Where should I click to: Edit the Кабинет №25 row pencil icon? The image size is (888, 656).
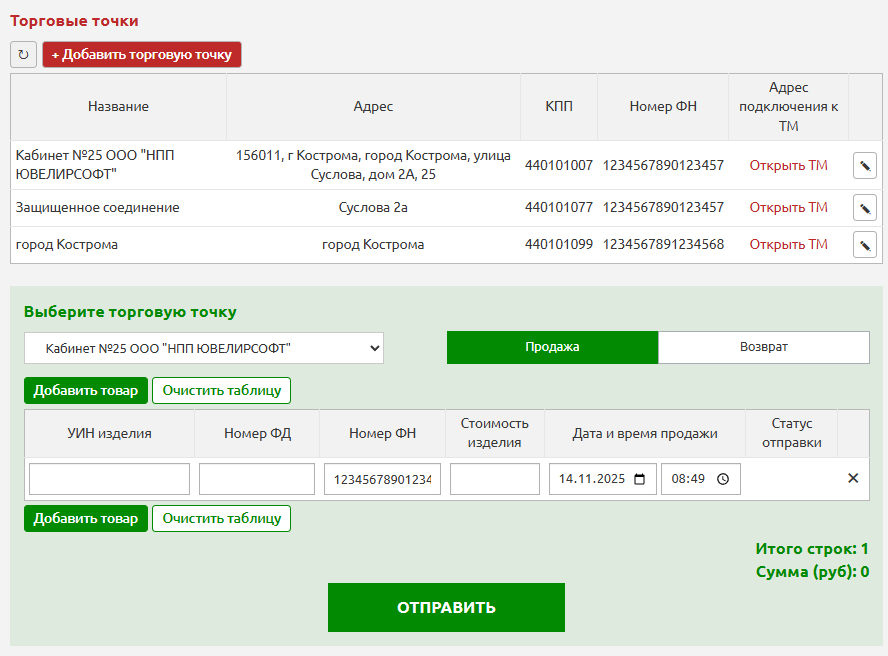point(864,166)
